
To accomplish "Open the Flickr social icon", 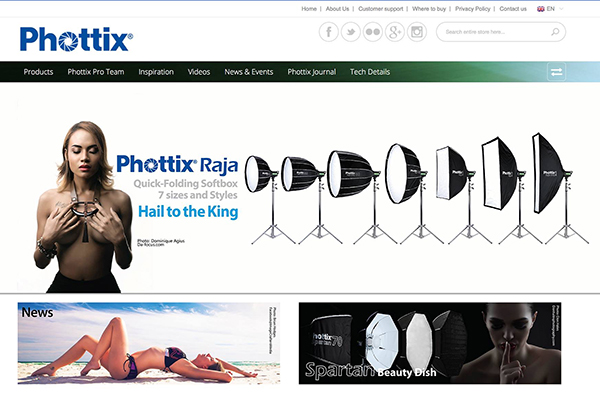I will (373, 32).
